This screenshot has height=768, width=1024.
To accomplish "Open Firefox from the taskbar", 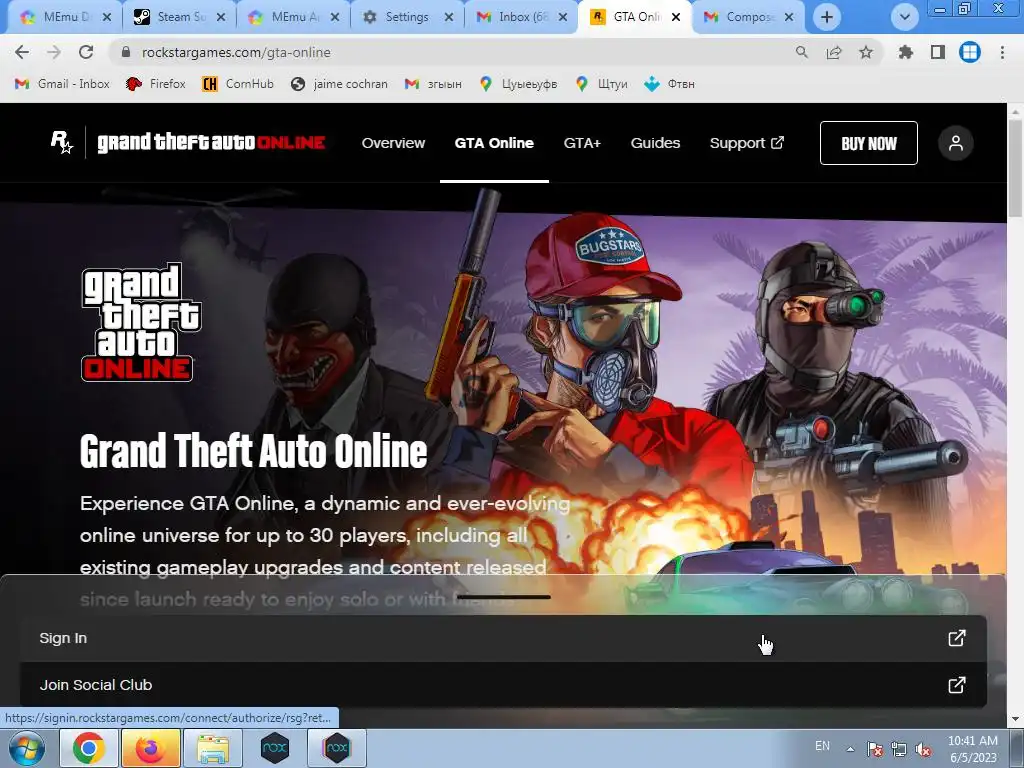I will coord(151,748).
